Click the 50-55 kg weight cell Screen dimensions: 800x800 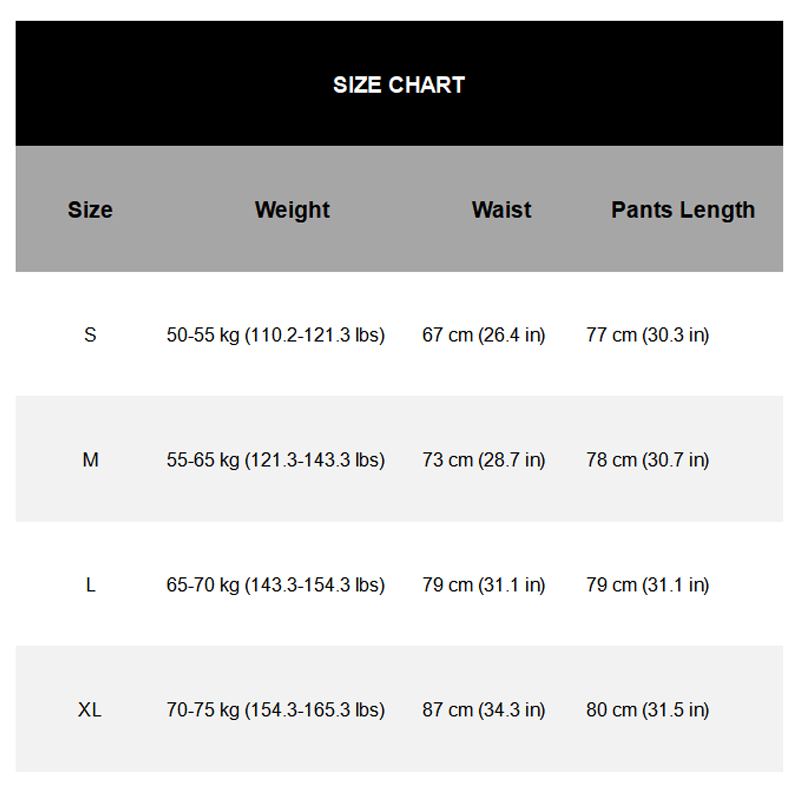[x=275, y=335]
